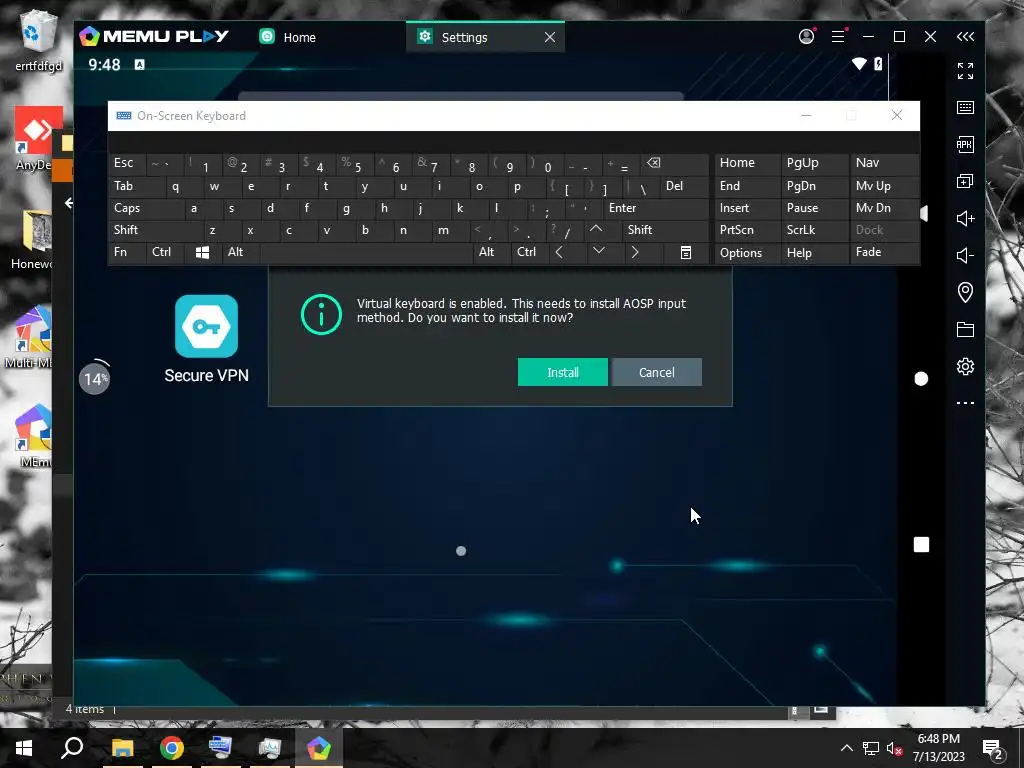This screenshot has height=768, width=1024.
Task: Click the taskbar clock showing 6:48 PM
Action: [x=938, y=748]
